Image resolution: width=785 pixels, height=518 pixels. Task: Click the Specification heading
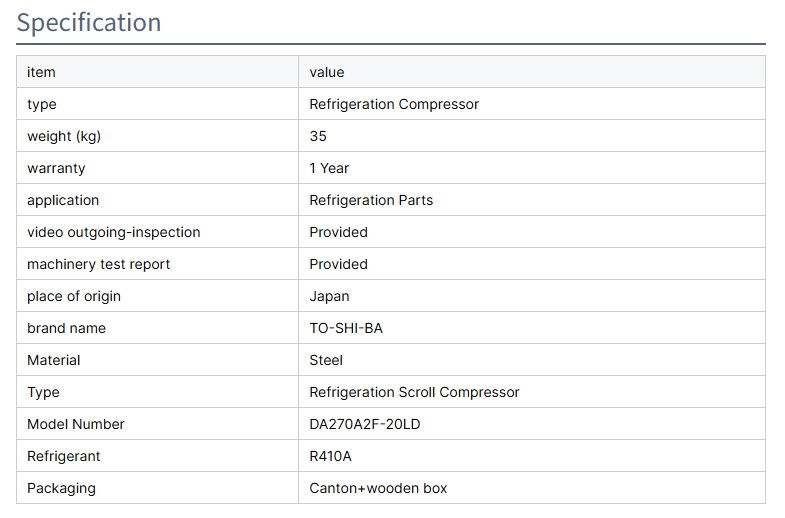(x=89, y=22)
